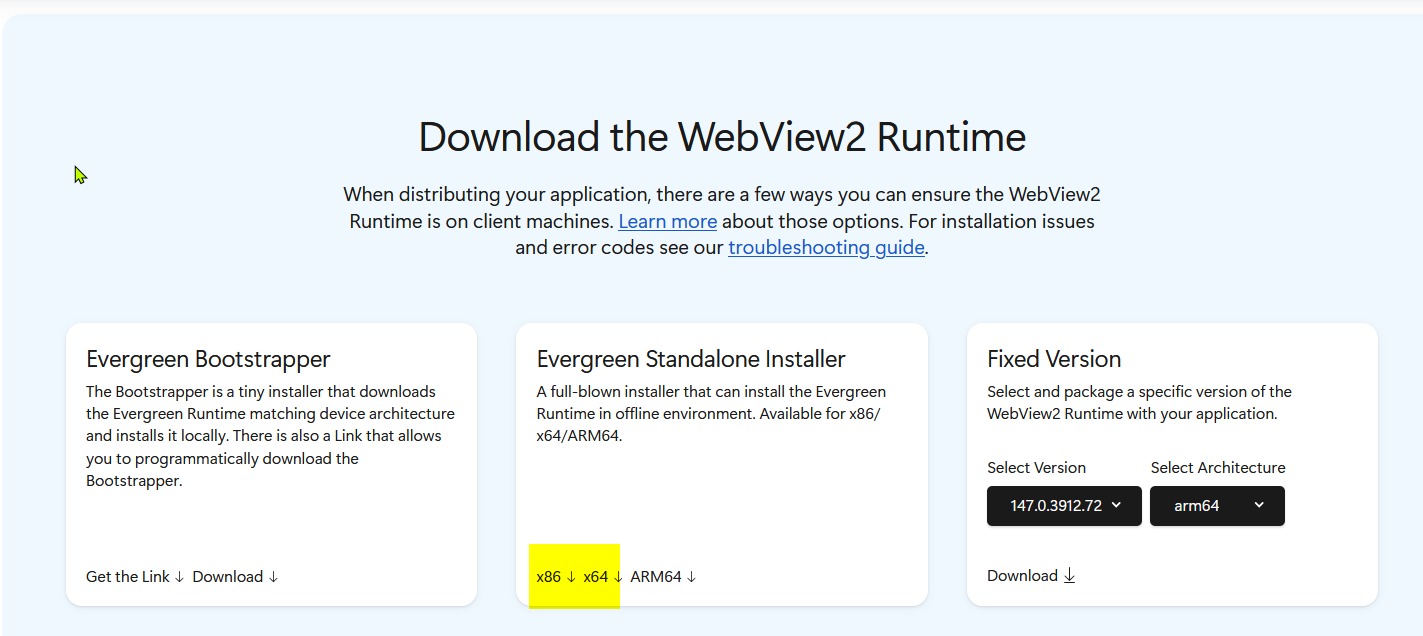Click the down arrow icon after x86
Image resolution: width=1423 pixels, height=636 pixels.
(x=571, y=577)
